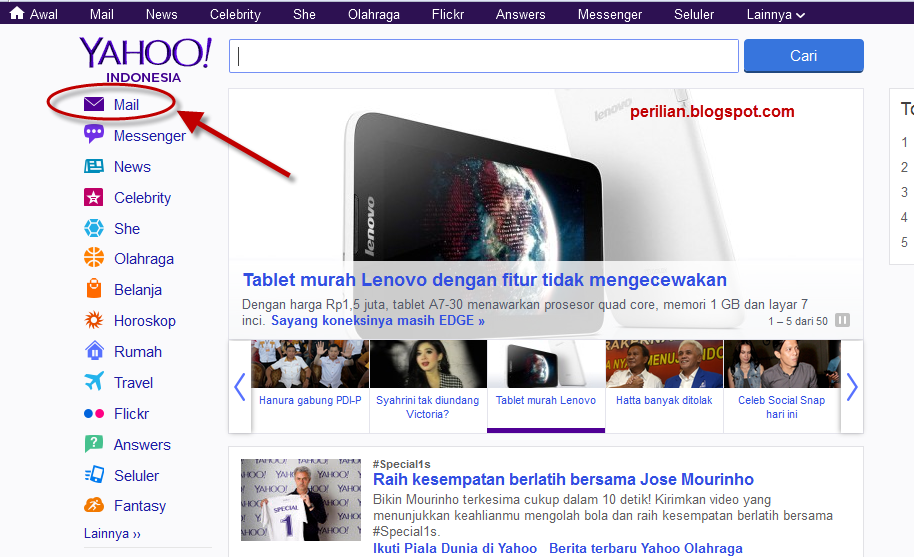Follow Berita terbaru Yahoo Olahraga link

click(x=646, y=548)
